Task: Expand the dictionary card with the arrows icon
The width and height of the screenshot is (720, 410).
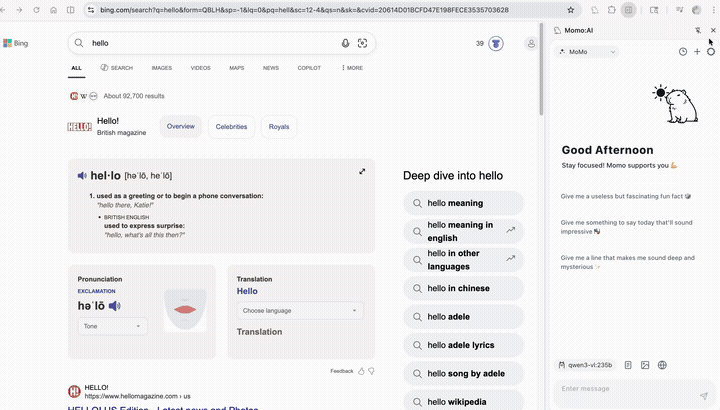Action: (x=362, y=171)
